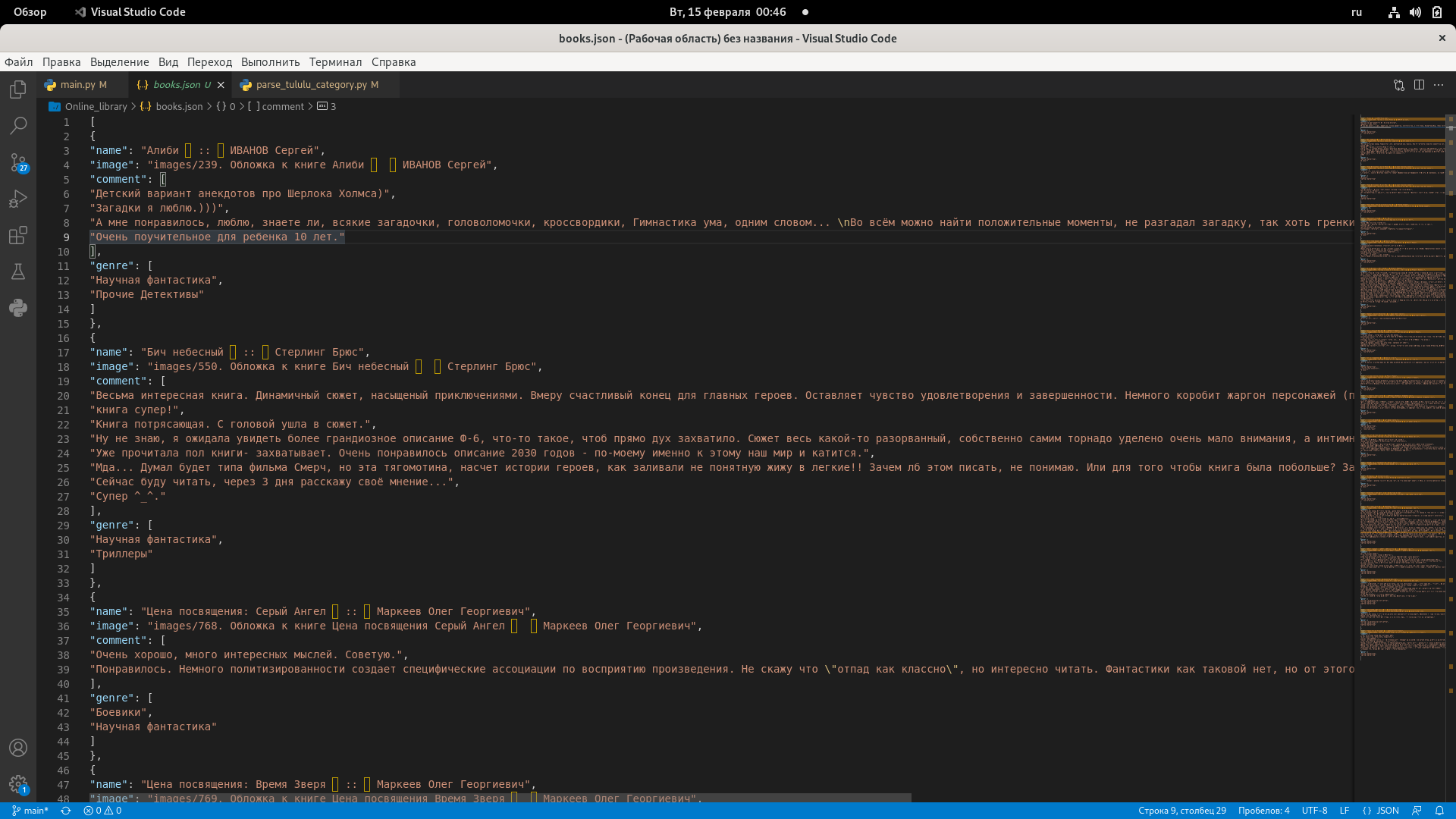Open the comment breadcrumb picker
The width and height of the screenshot is (1456, 819).
pos(281,106)
